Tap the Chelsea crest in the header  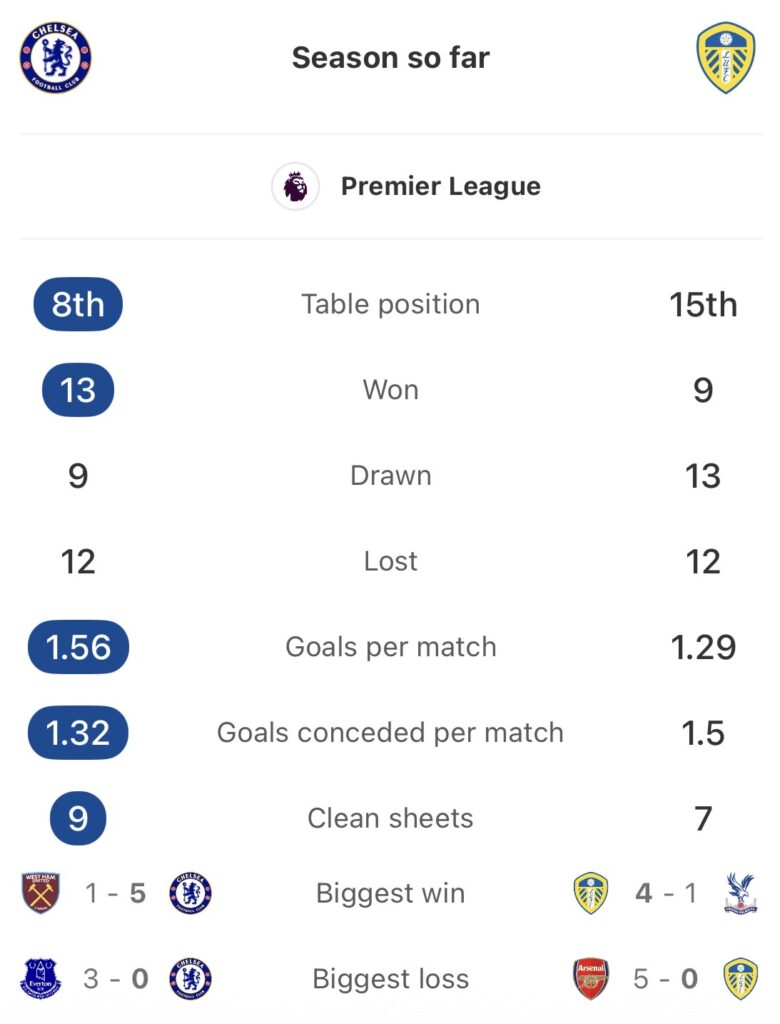[x=56, y=58]
